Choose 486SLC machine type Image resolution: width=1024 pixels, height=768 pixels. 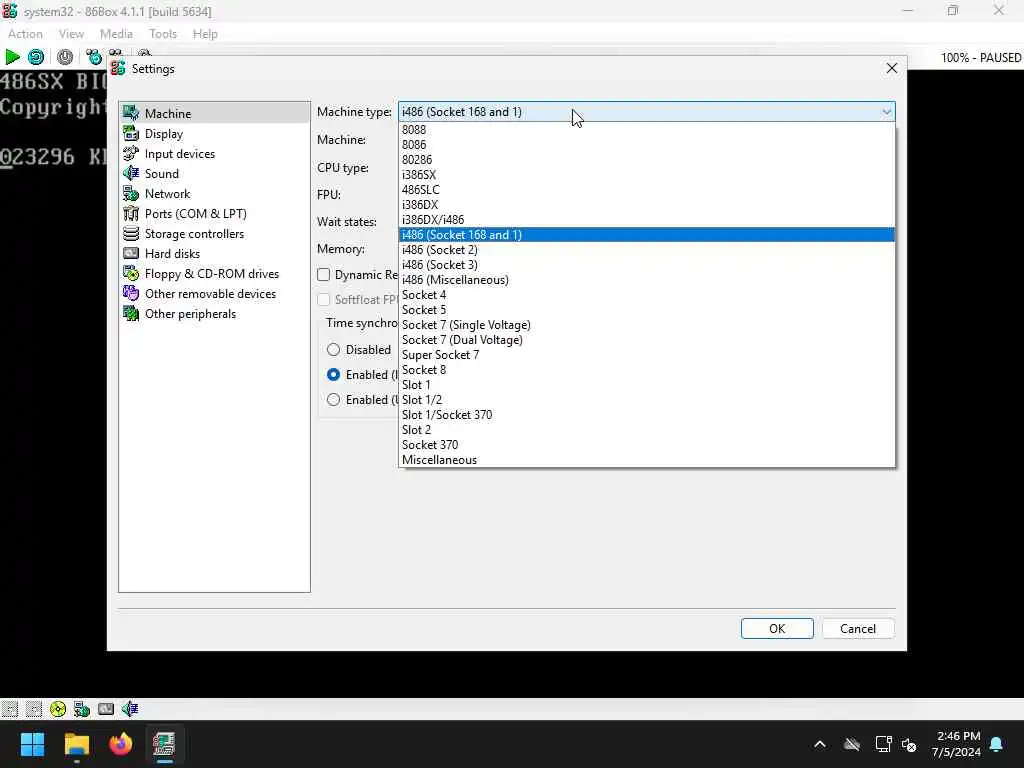point(647,189)
